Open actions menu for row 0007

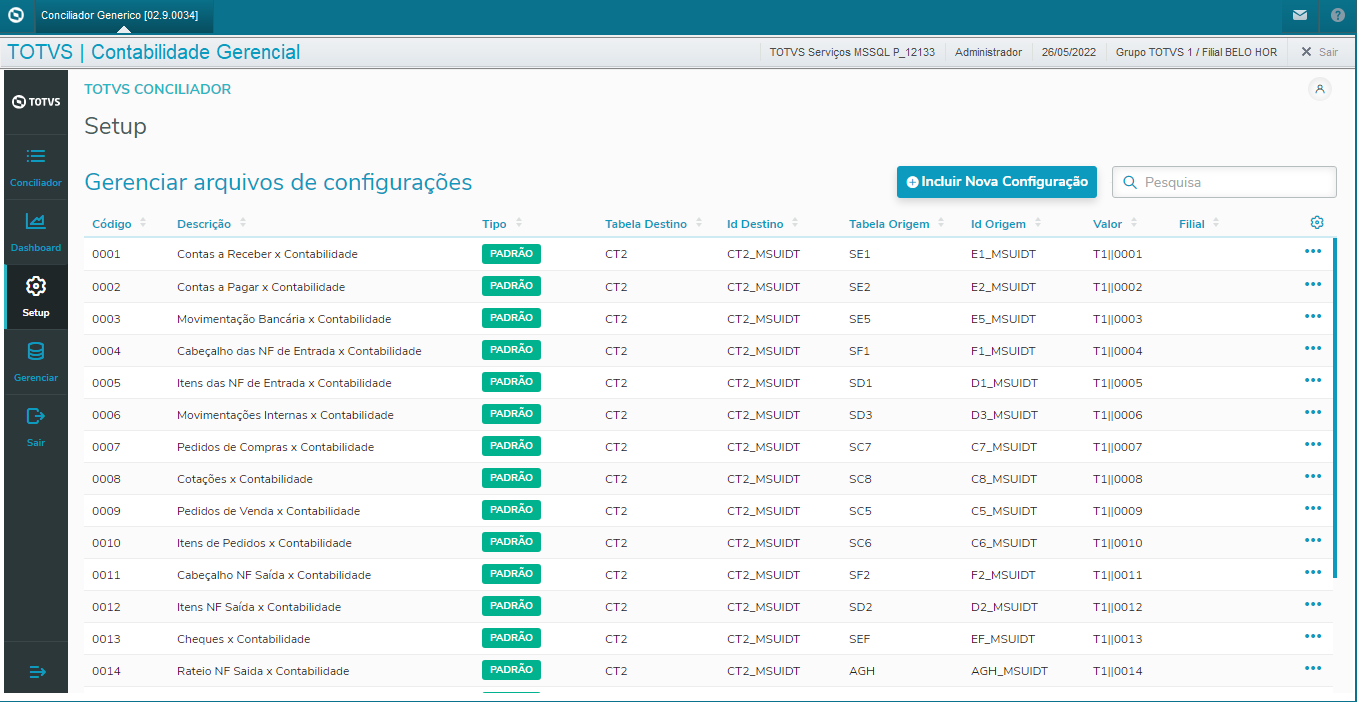pos(1313,444)
